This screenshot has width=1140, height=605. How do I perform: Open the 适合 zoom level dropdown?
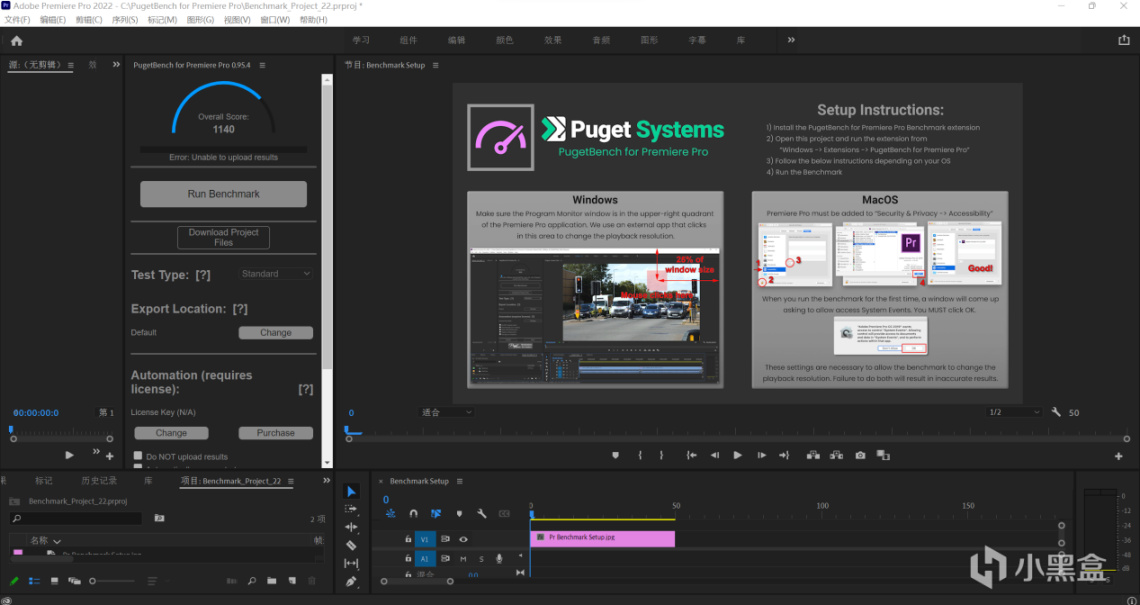[446, 412]
